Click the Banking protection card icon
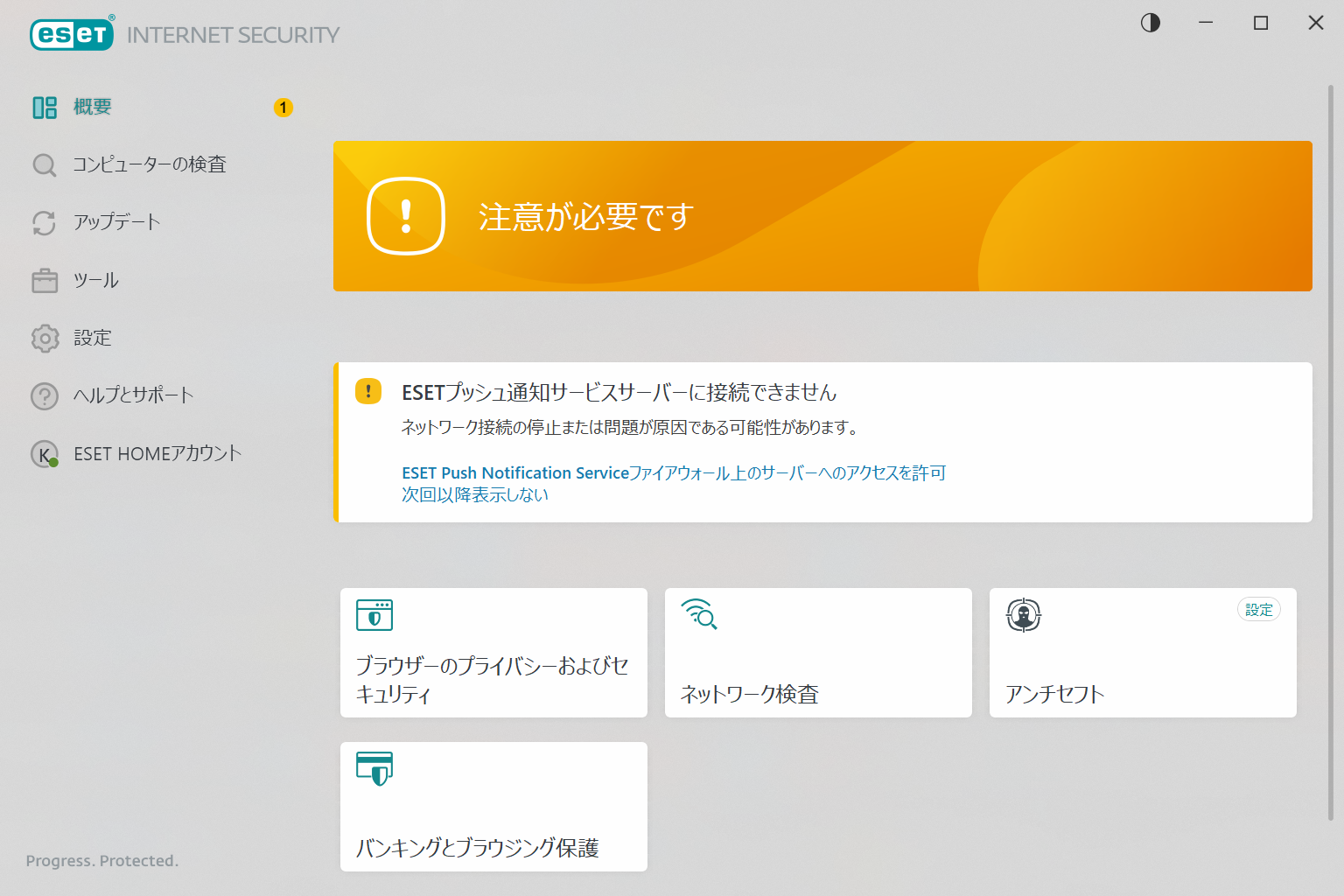The image size is (1344, 896). coord(374,768)
